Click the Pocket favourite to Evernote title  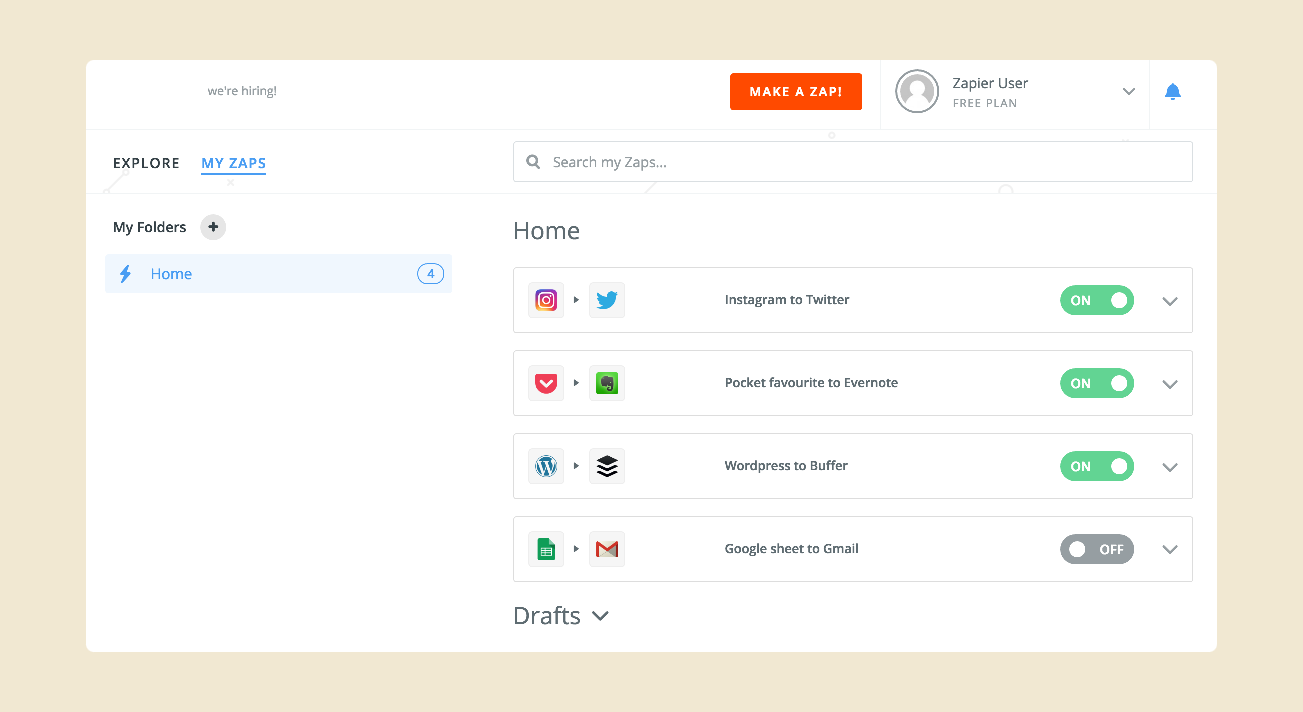pos(811,383)
